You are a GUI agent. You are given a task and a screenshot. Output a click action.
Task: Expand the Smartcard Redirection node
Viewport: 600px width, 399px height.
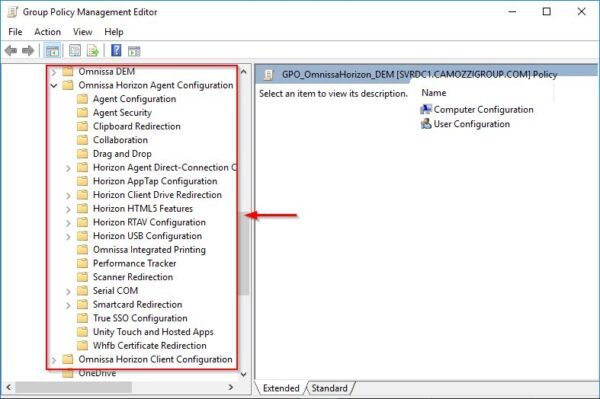68,305
